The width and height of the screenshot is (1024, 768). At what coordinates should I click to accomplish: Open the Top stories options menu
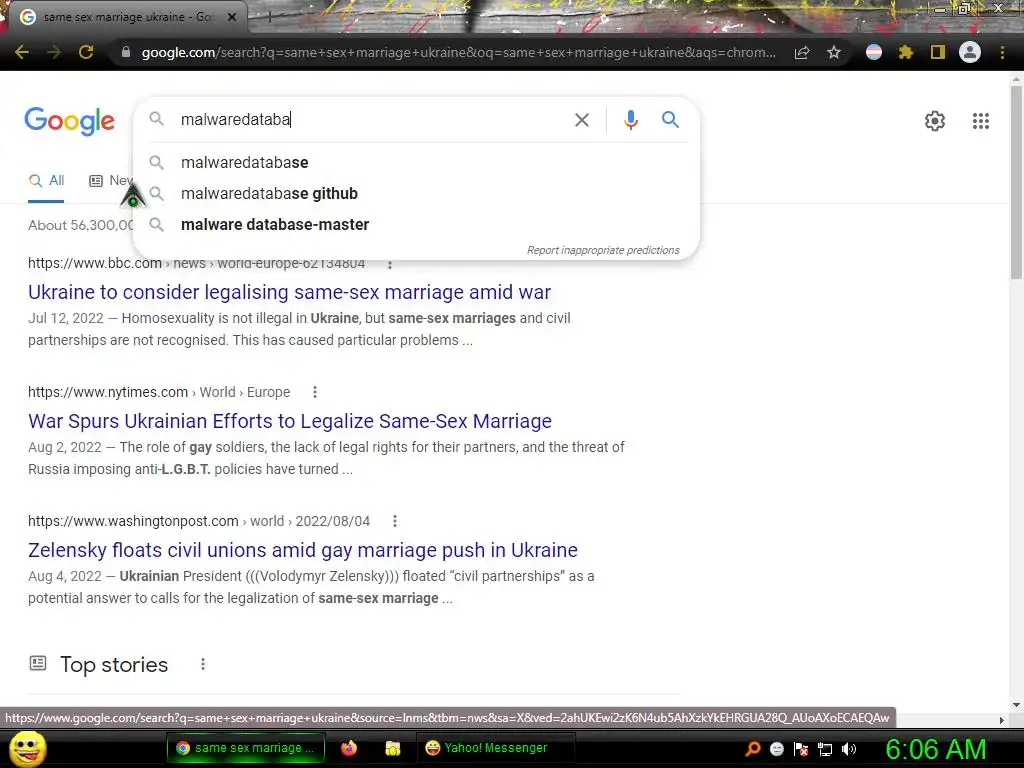pyautogui.click(x=202, y=664)
